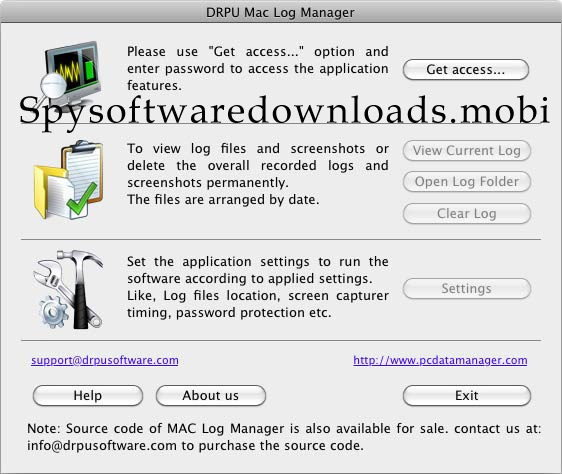
Task: Click the magnifying glass over the monitor
Action: click(x=54, y=85)
